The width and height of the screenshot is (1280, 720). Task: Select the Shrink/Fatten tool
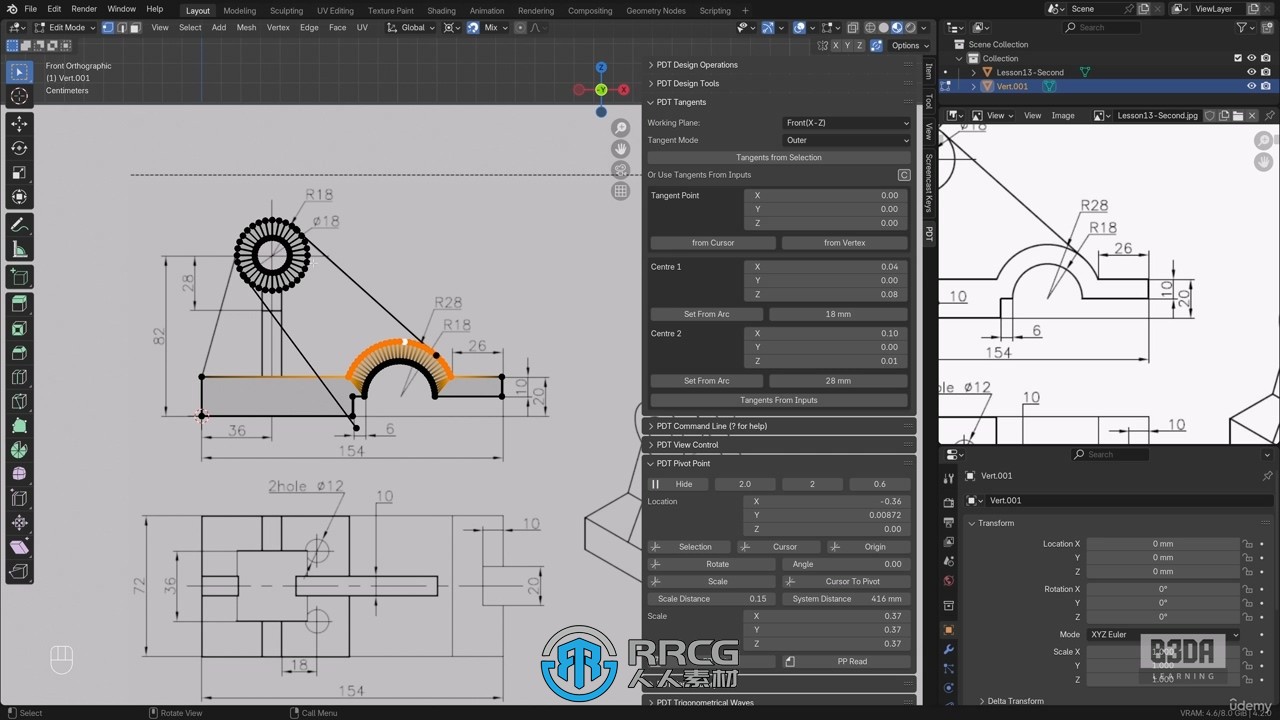19,523
